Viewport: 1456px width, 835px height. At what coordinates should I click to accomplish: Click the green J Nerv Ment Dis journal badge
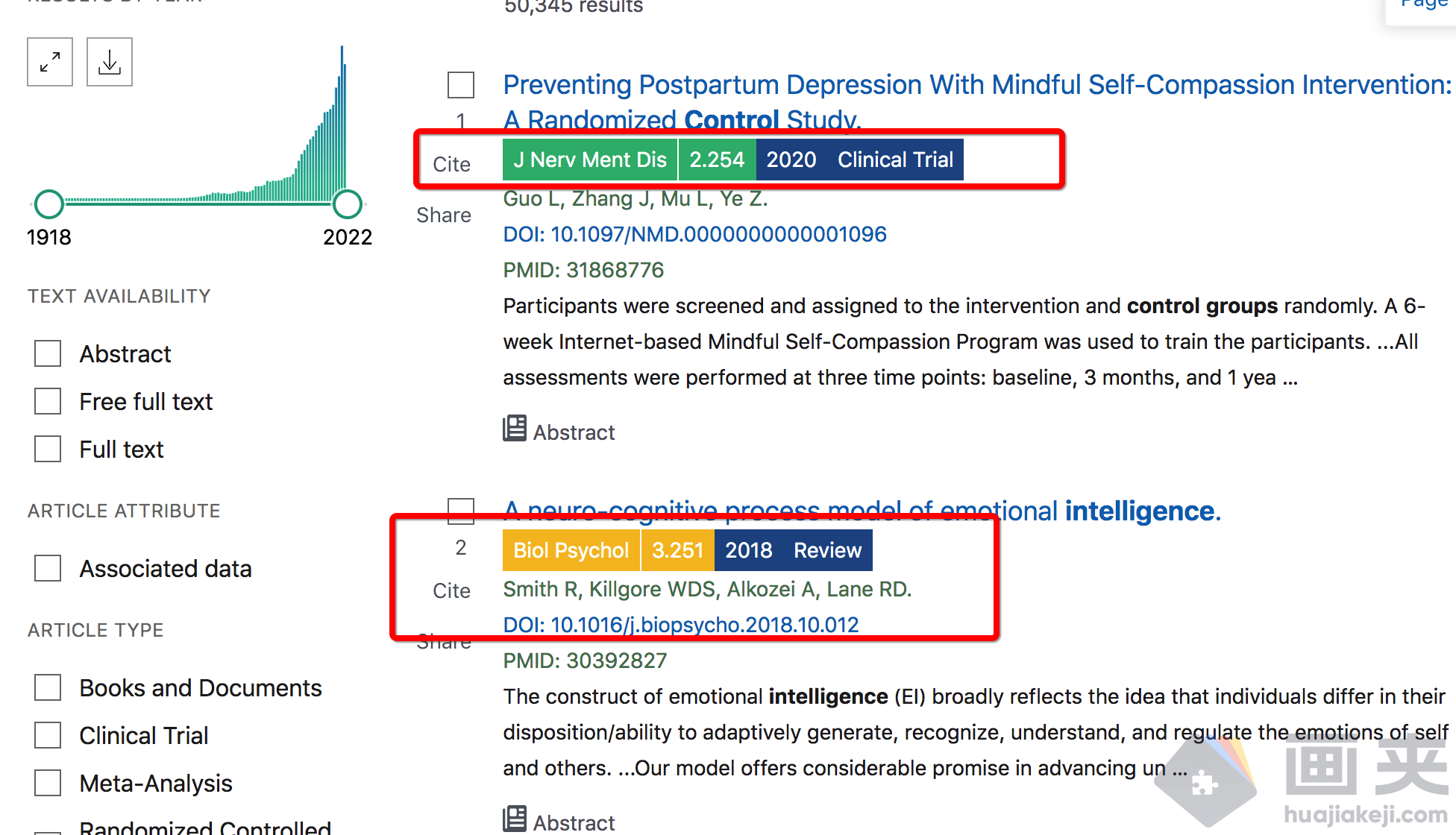click(x=589, y=159)
